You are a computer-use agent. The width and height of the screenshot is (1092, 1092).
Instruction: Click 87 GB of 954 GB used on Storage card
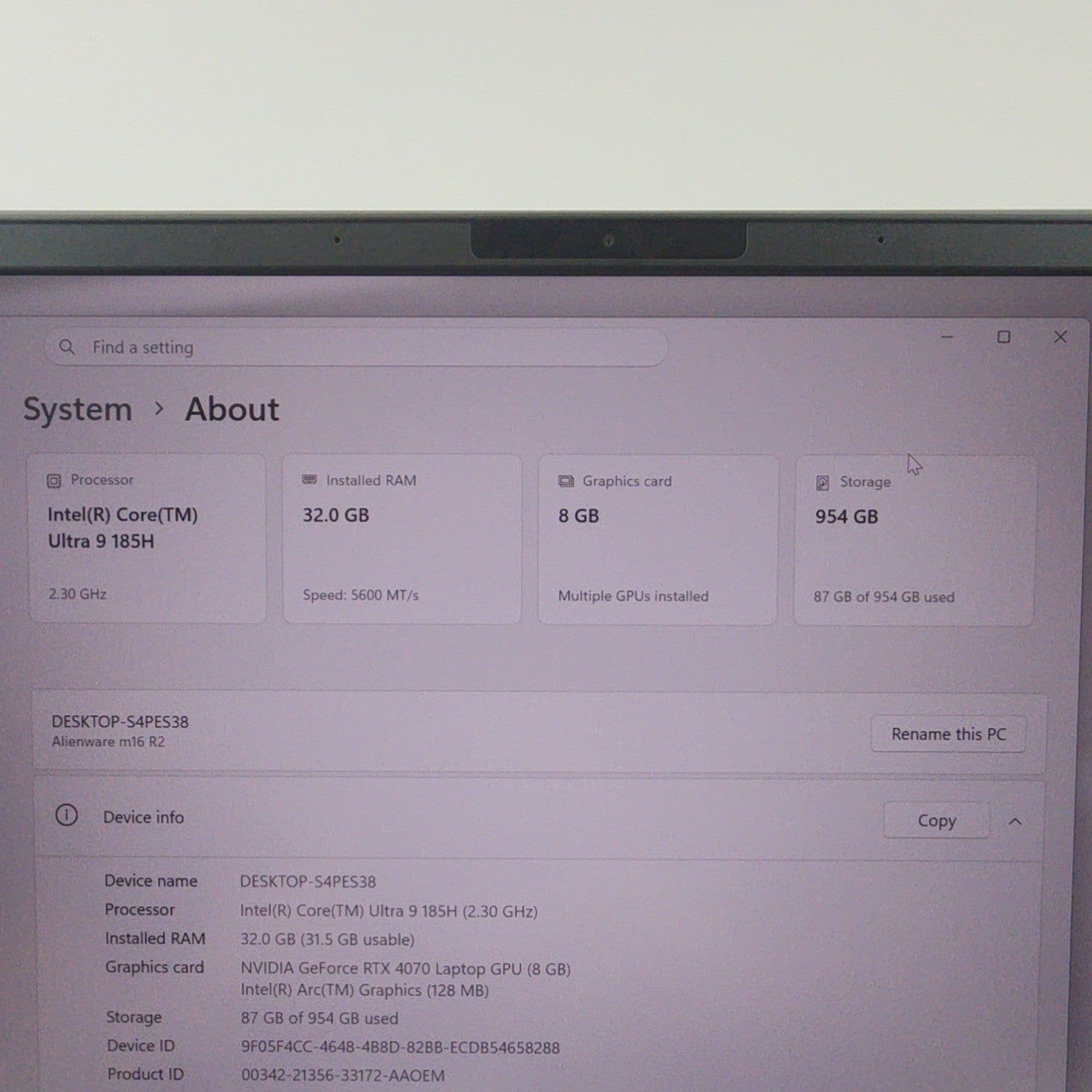tap(884, 597)
